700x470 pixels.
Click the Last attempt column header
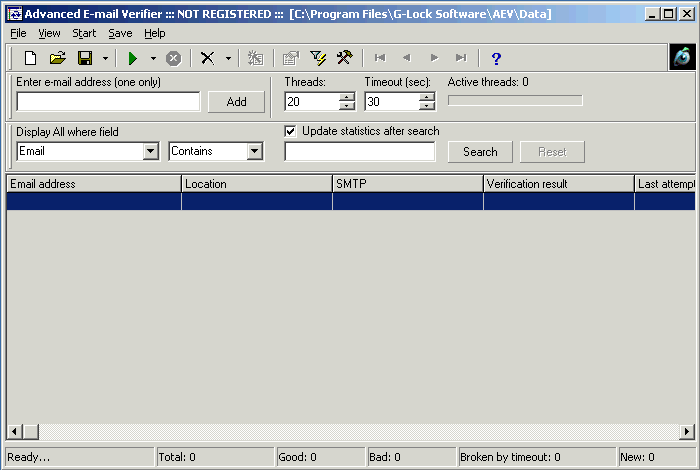[665, 184]
